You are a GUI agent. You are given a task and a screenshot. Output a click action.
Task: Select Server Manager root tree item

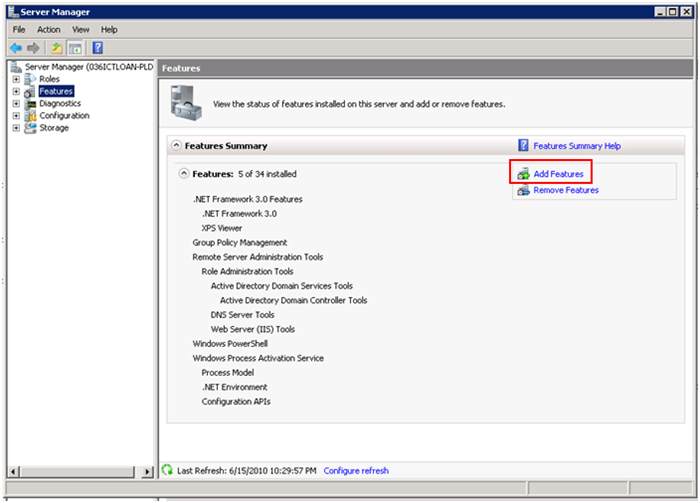point(89,67)
